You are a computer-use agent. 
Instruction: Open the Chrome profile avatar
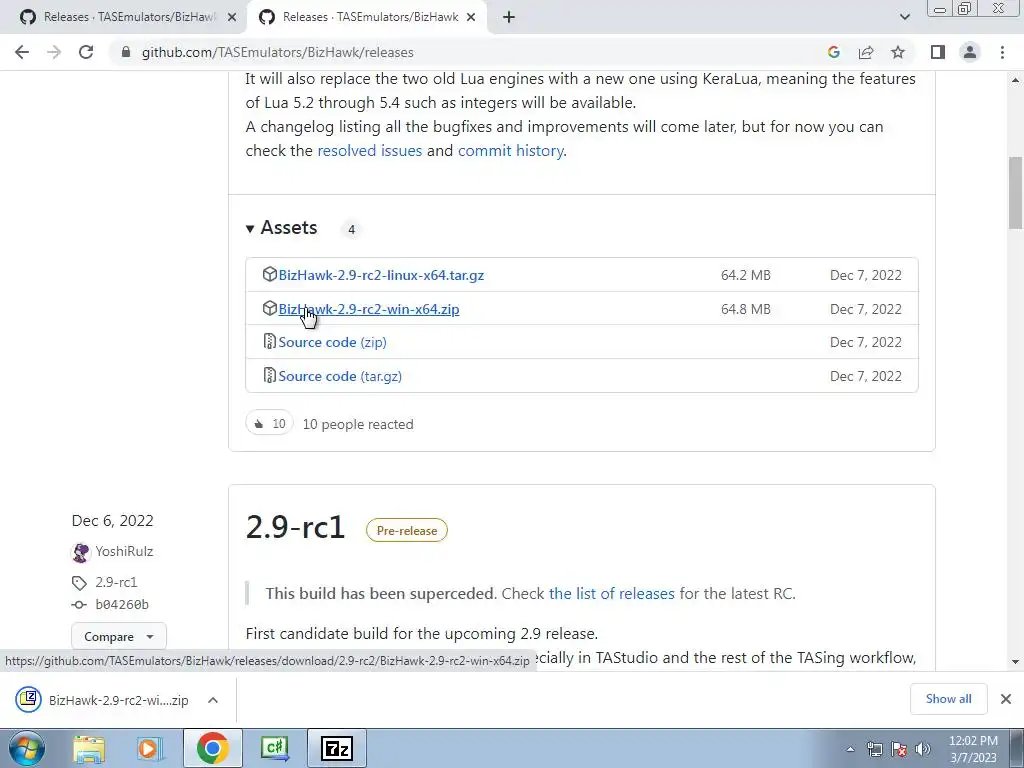pos(970,52)
